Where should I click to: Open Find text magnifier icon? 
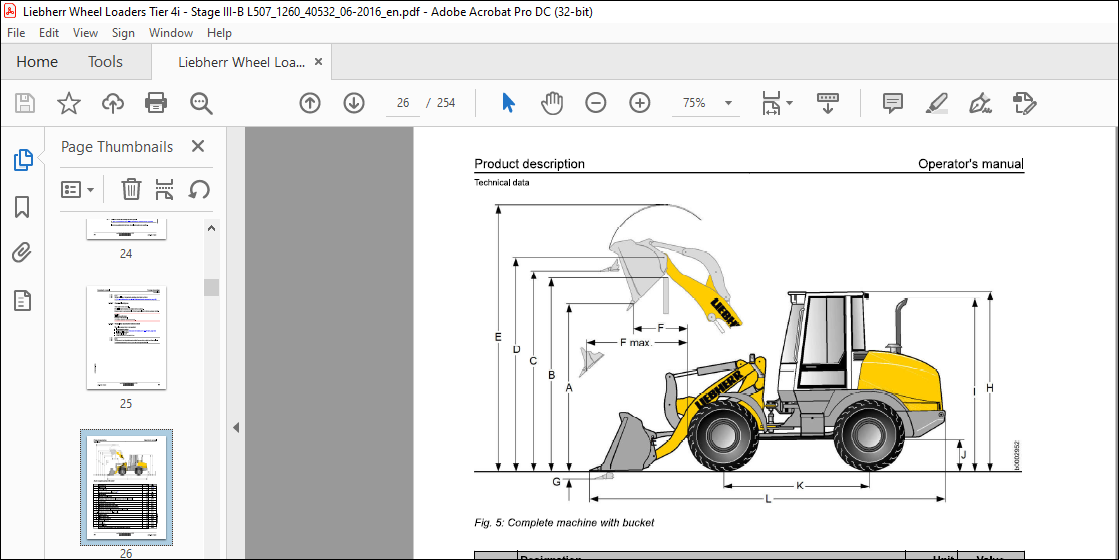(x=201, y=103)
